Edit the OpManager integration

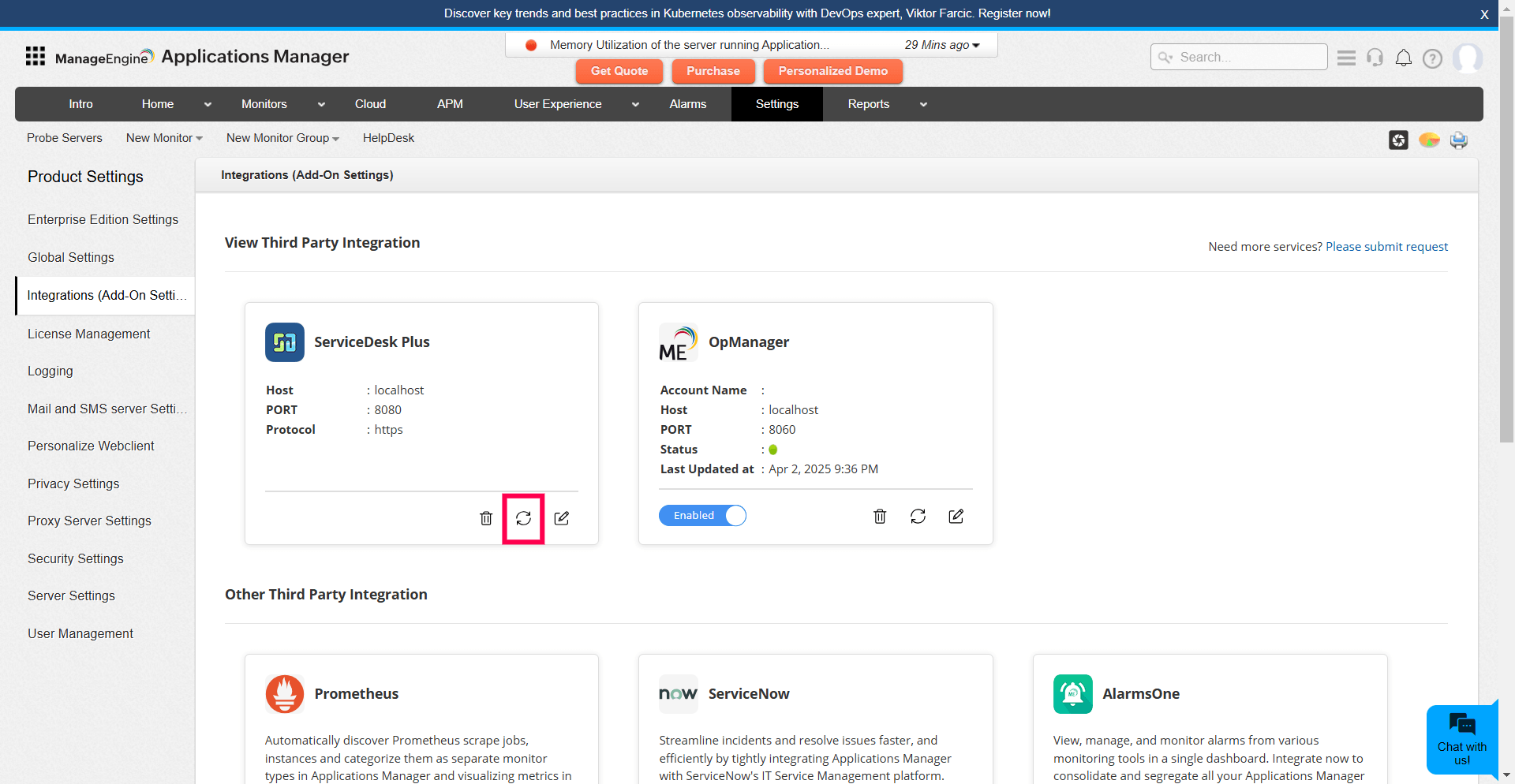coord(956,516)
